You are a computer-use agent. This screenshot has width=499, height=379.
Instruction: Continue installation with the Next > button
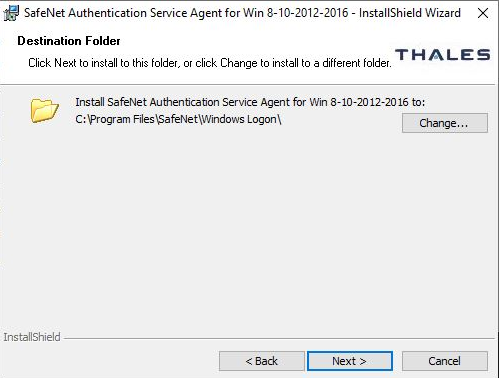[x=350, y=361]
